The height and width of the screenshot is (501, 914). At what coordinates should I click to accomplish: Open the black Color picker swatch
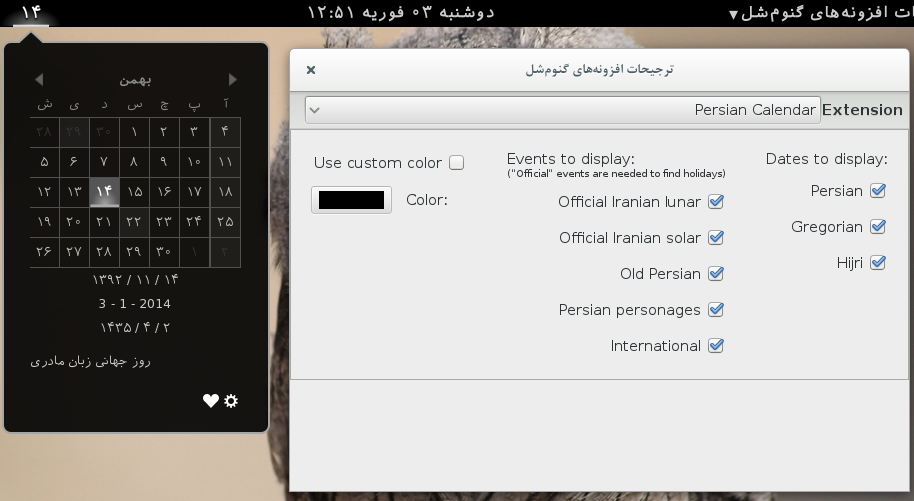[350, 200]
